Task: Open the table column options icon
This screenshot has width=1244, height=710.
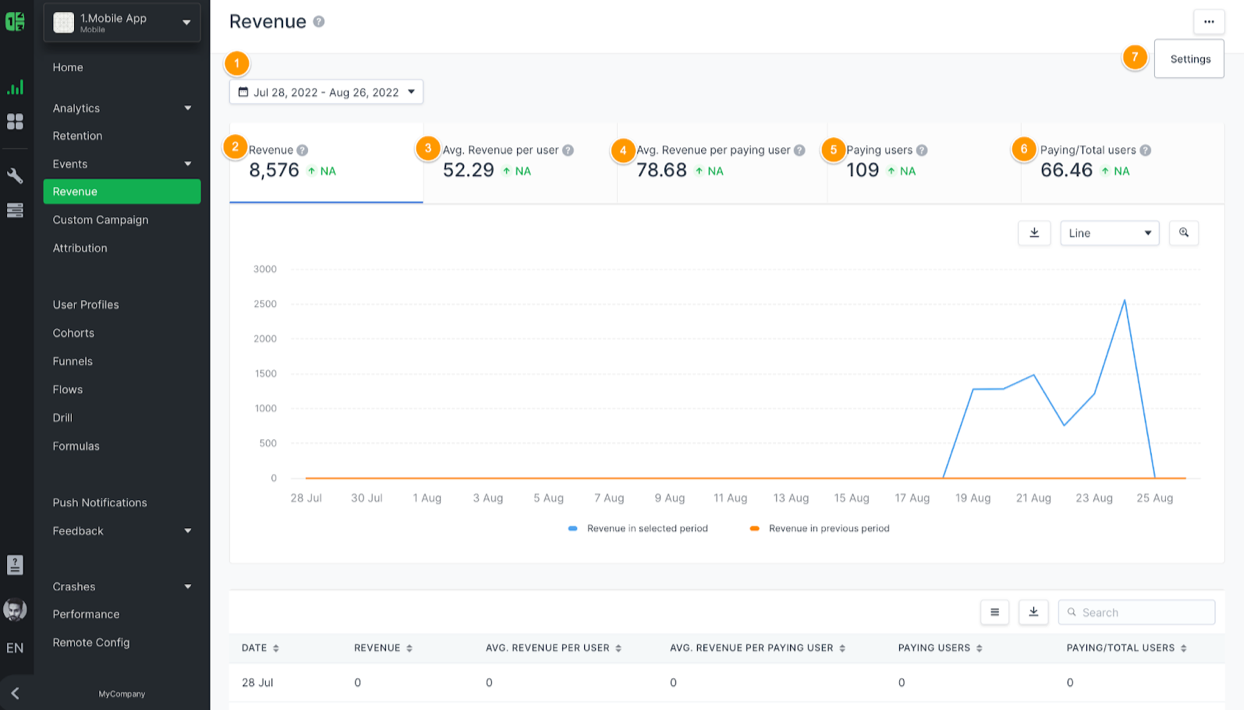Action: pos(994,611)
